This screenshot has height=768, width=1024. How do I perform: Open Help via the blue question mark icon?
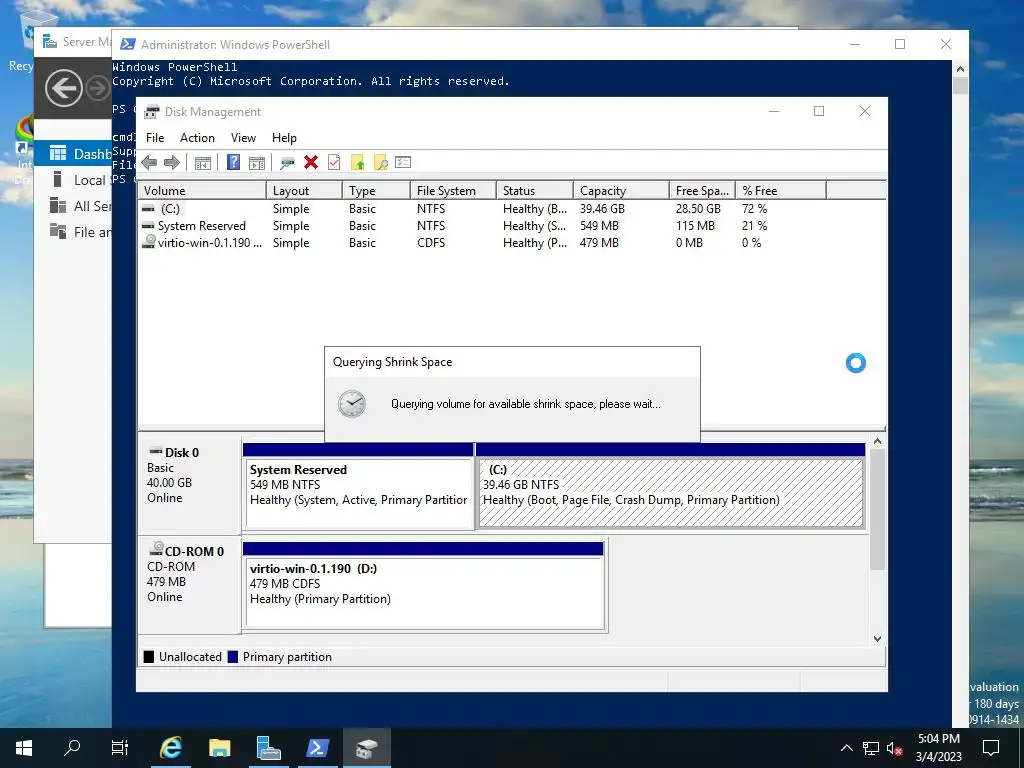click(233, 162)
